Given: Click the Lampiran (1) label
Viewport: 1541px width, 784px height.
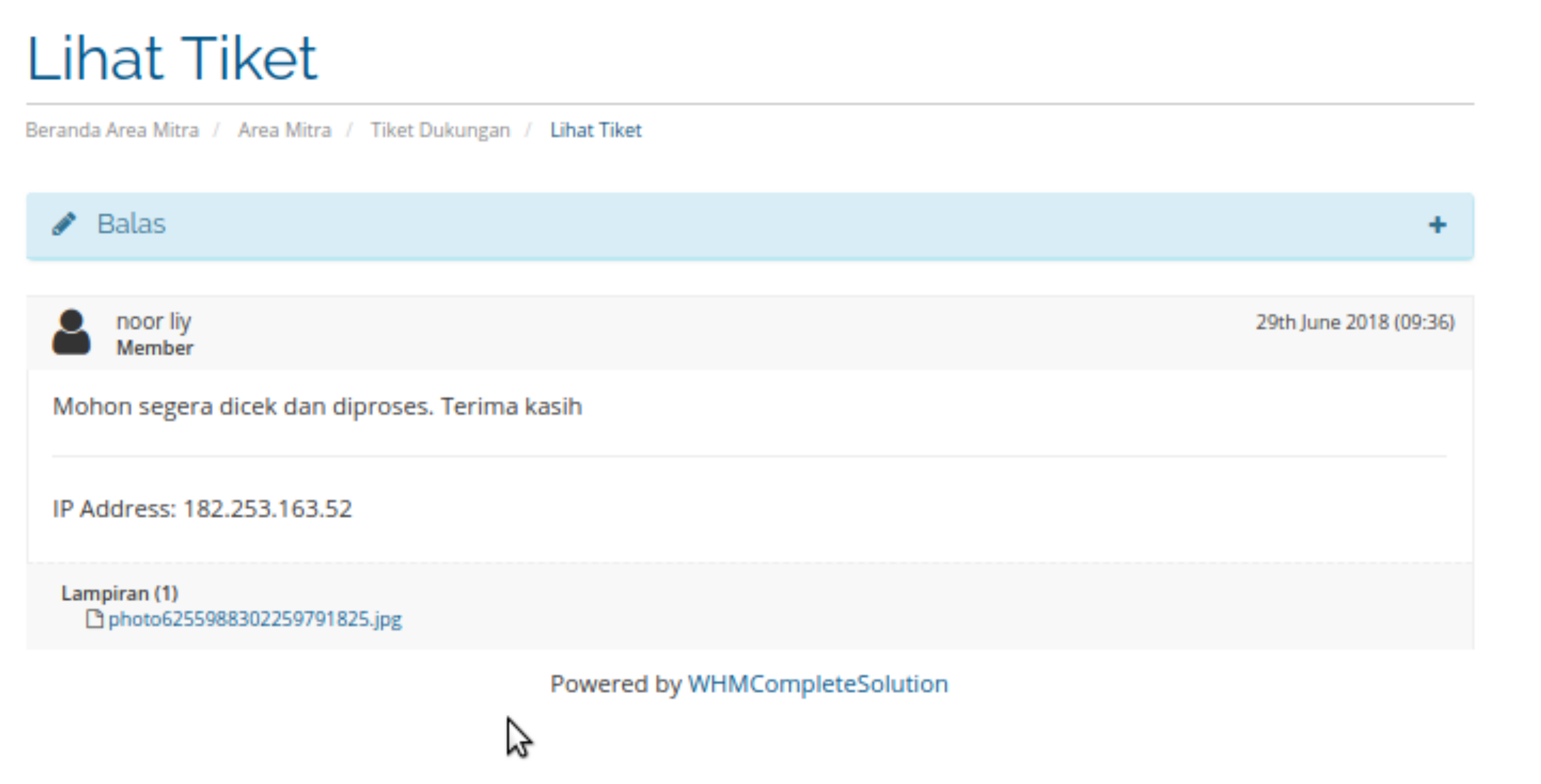Looking at the screenshot, I should tap(120, 594).
